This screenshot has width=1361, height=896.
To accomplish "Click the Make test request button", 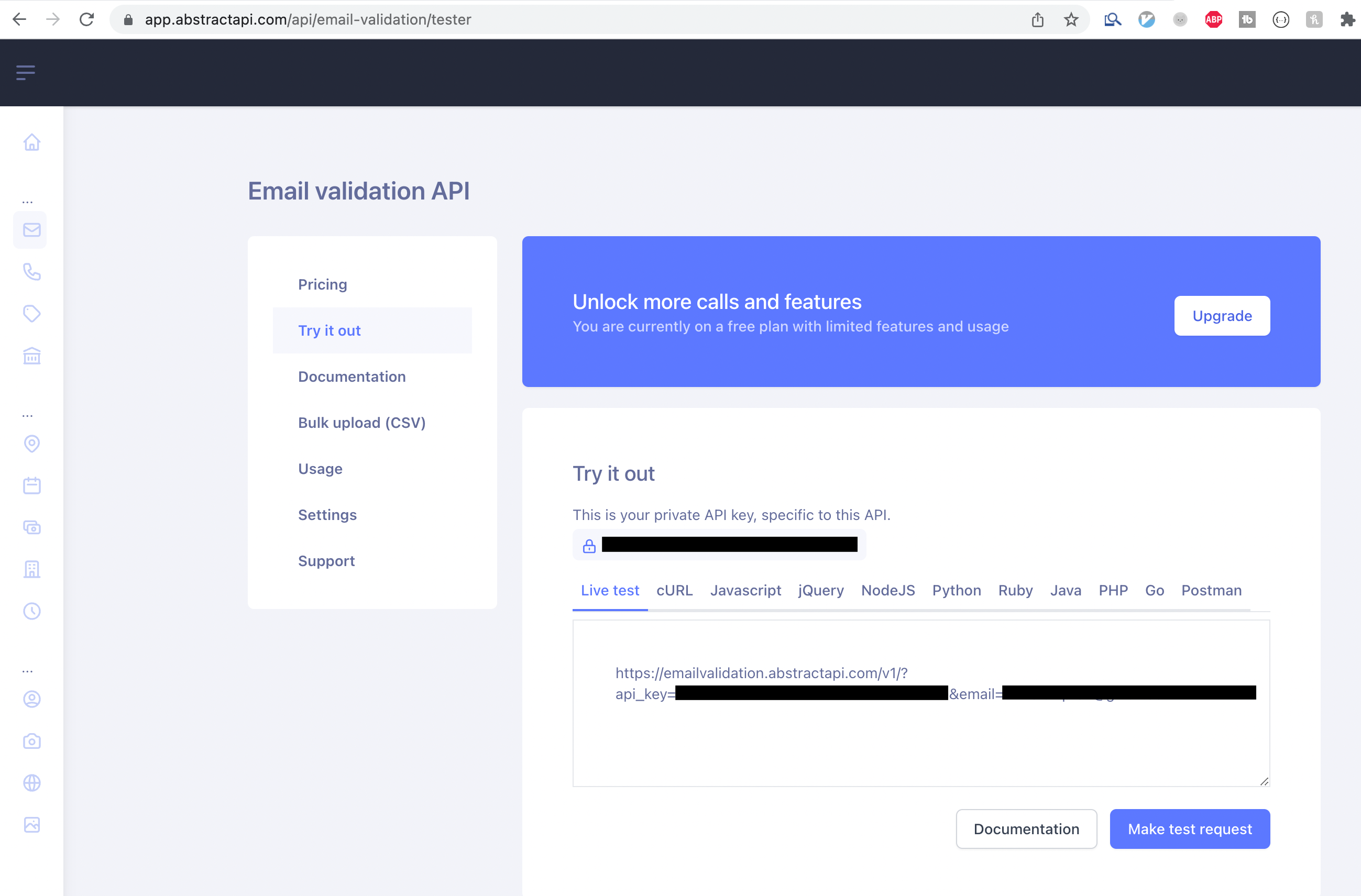I will [1190, 828].
